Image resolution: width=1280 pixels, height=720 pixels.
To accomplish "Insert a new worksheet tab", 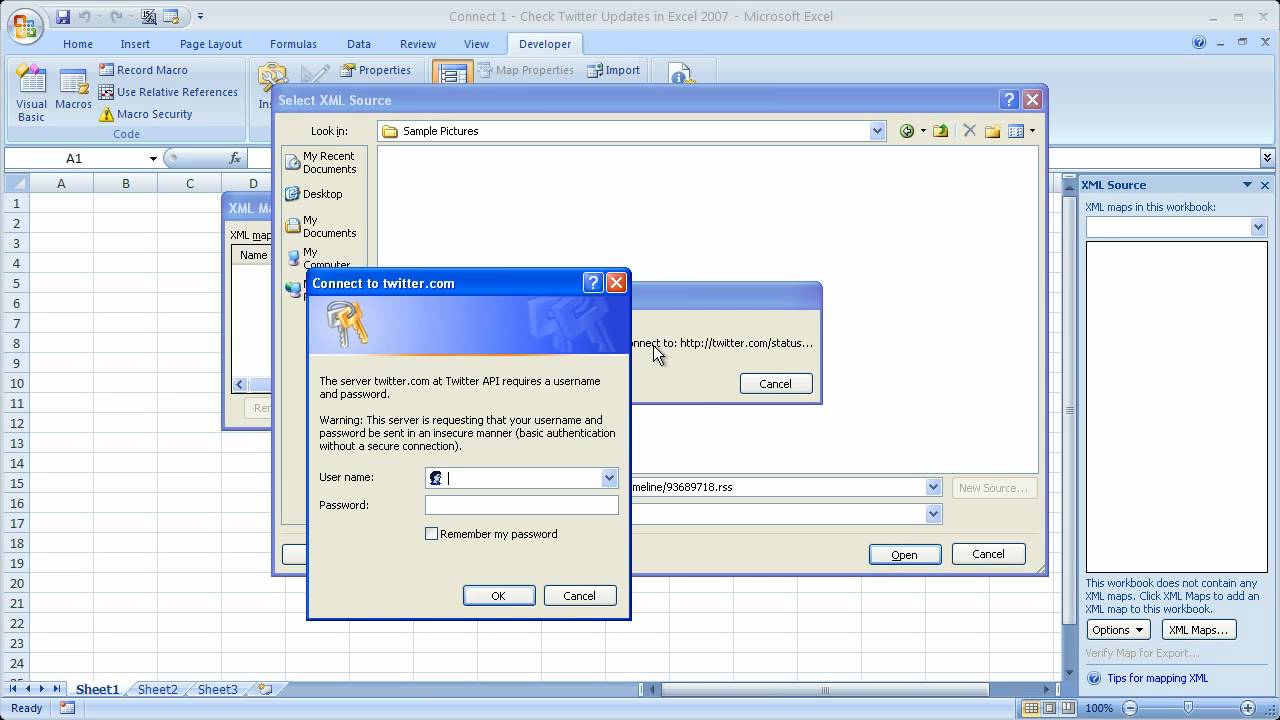I will click(x=265, y=689).
